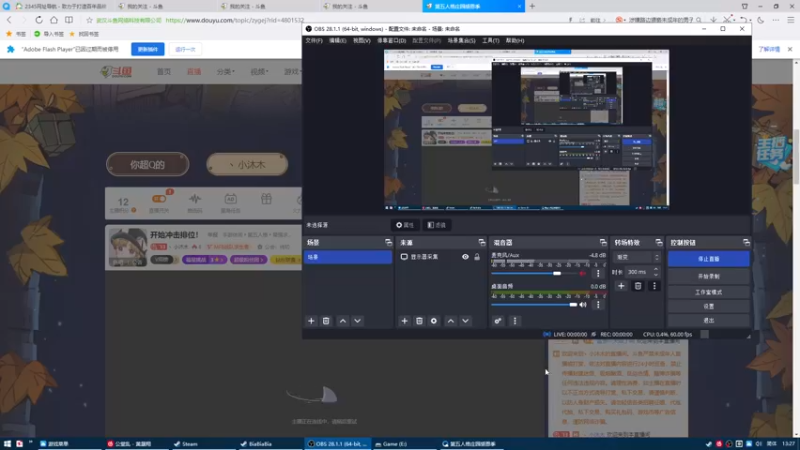Viewport: 800px width, 450px height.
Task: Open the transition type dropdown
Action: [x=637, y=257]
